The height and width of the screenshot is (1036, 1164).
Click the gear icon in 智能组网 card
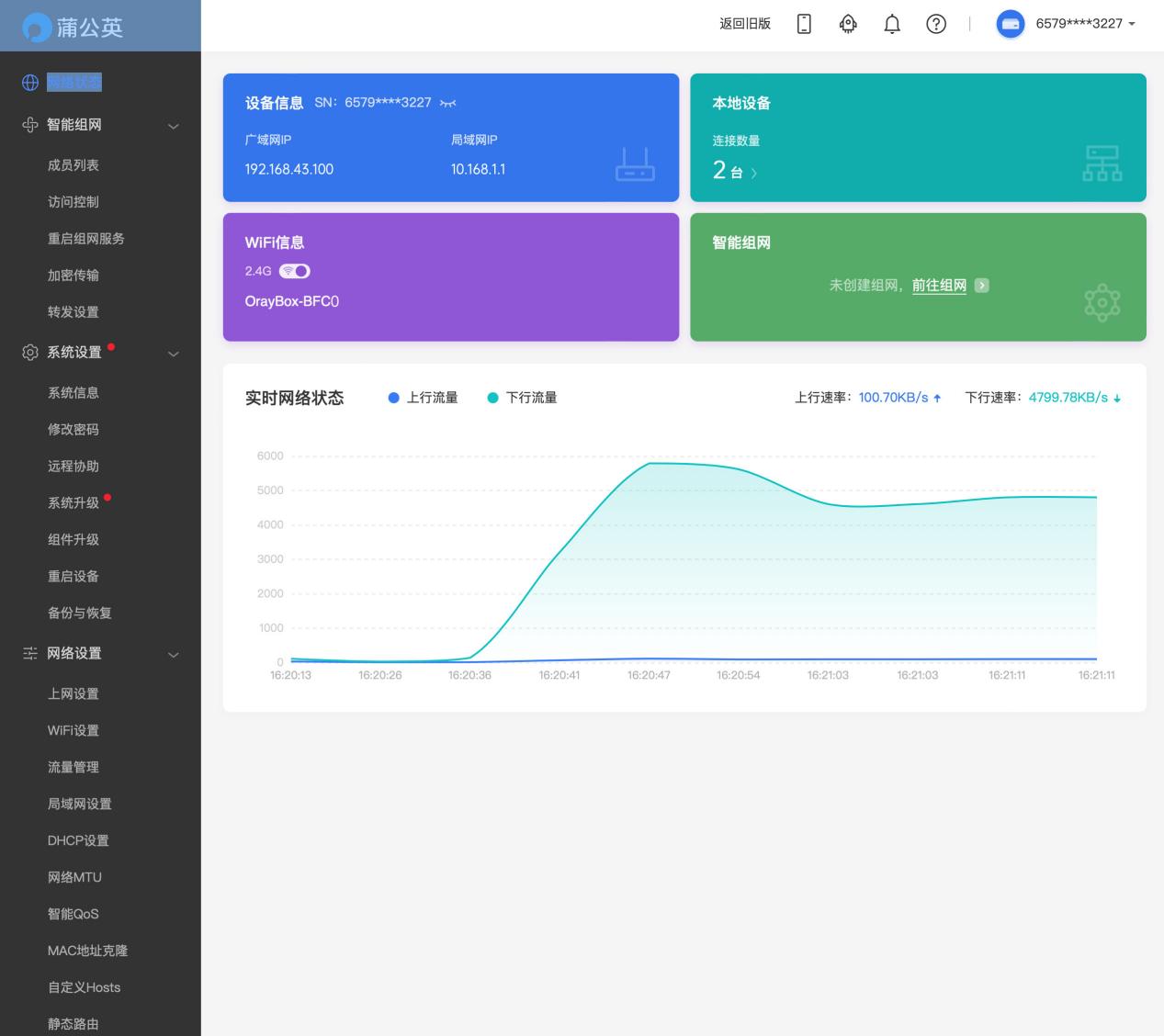pyautogui.click(x=1102, y=302)
